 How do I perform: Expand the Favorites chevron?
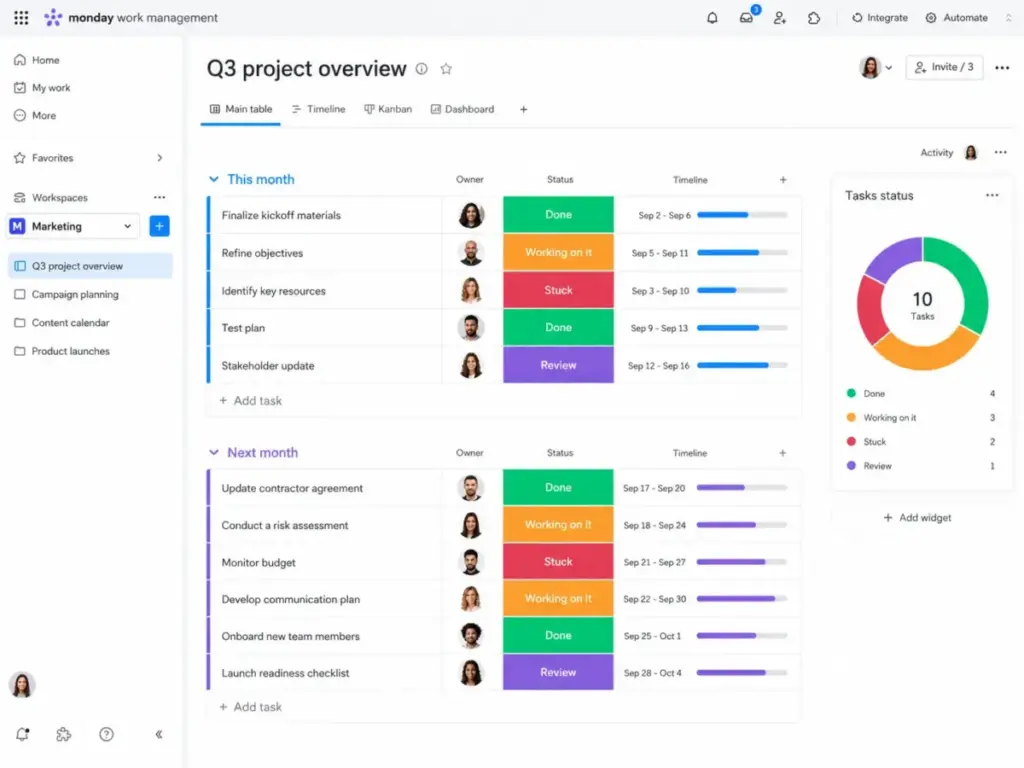tap(159, 158)
